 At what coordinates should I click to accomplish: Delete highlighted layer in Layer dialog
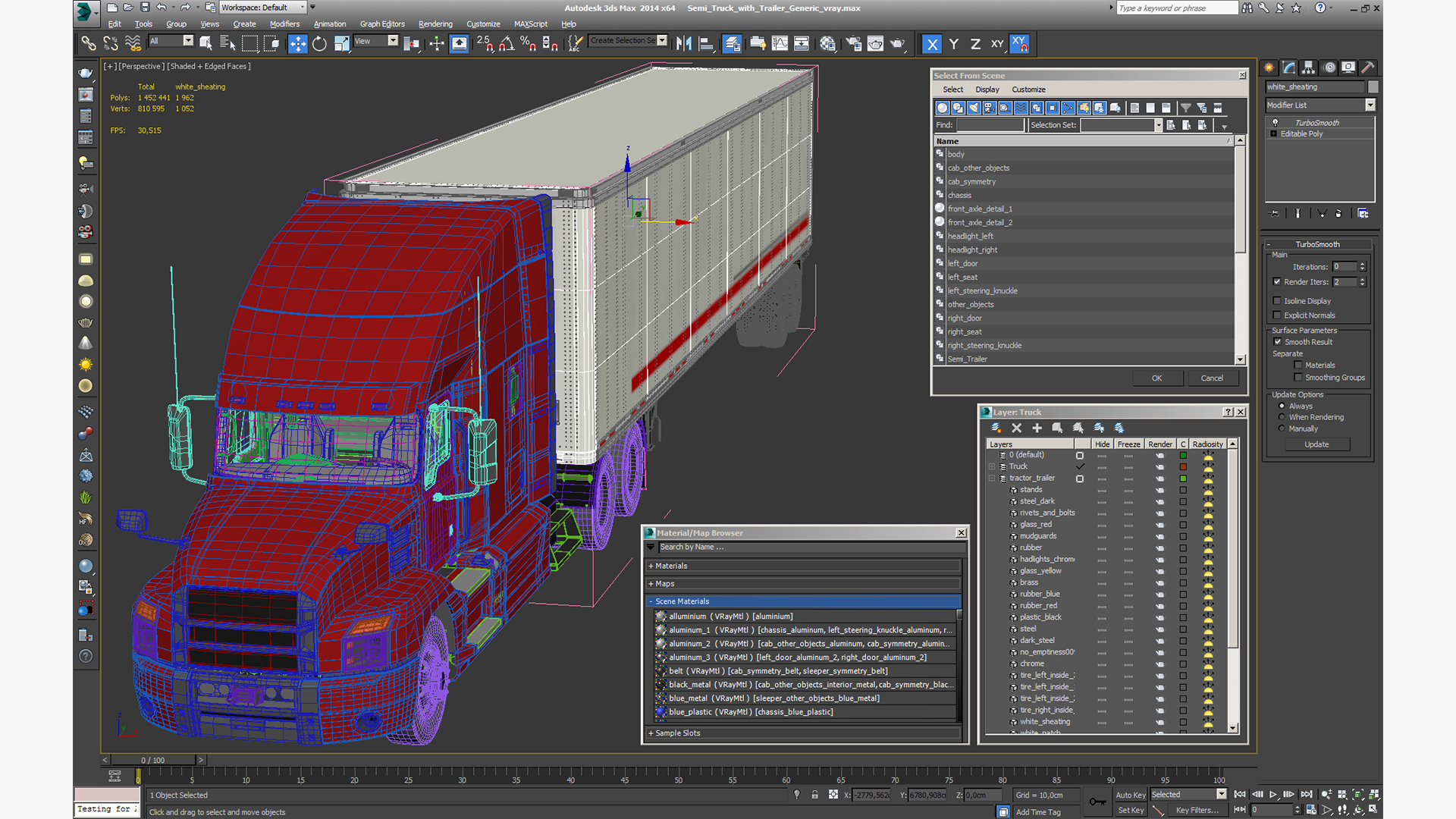pos(1017,428)
